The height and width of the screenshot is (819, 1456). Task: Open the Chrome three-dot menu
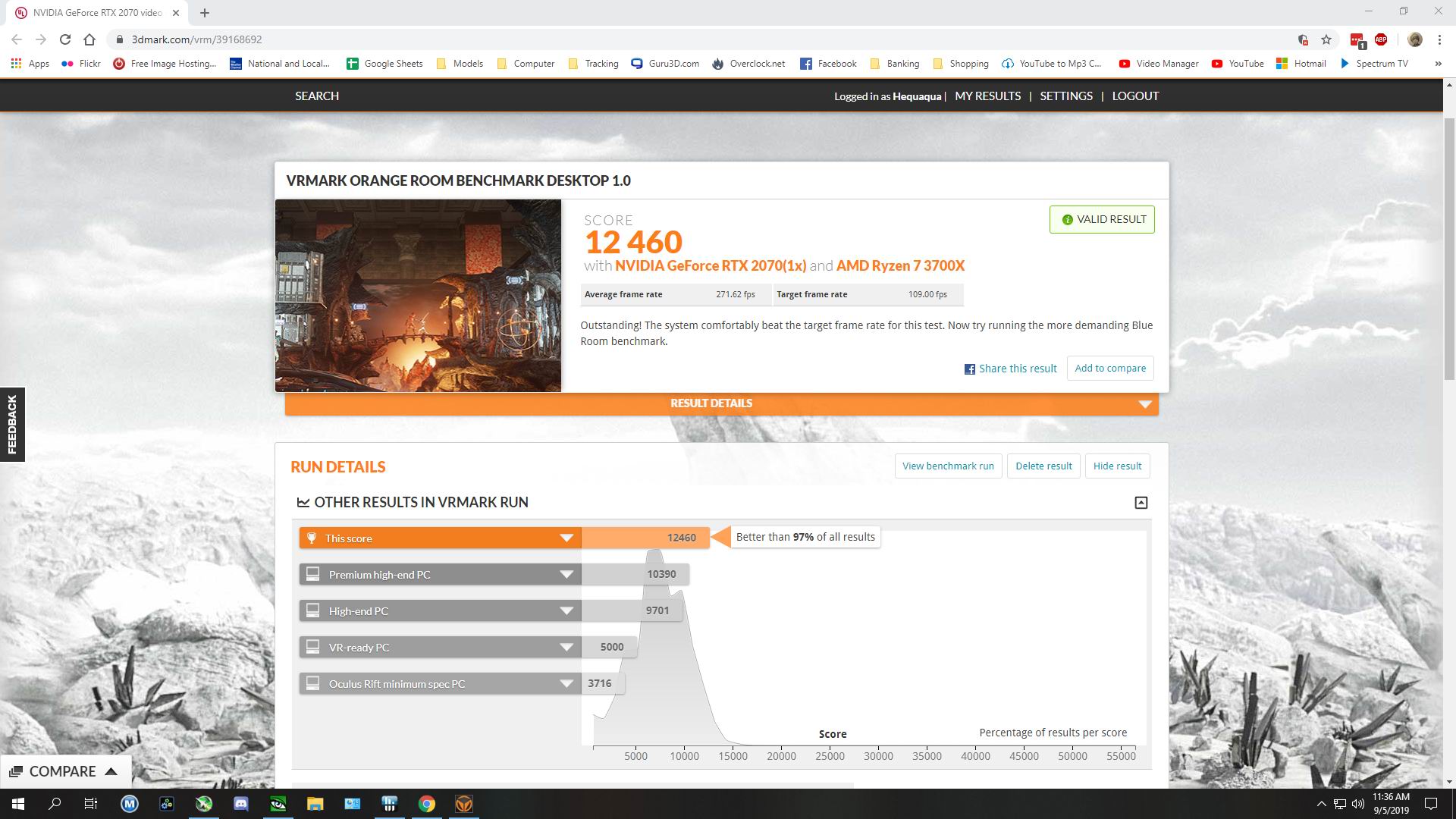click(1439, 39)
